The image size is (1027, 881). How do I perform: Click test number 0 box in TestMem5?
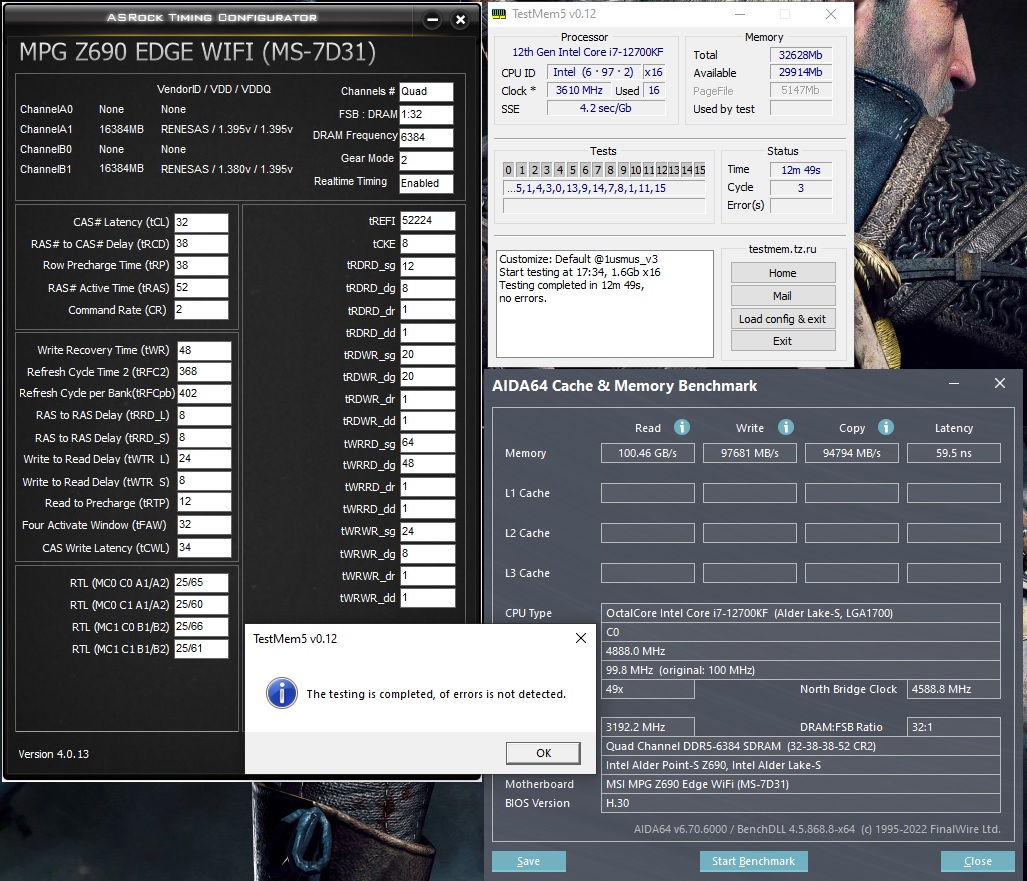tap(508, 170)
